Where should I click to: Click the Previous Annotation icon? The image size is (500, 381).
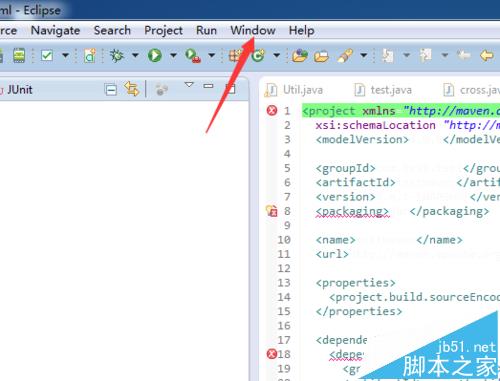(x=426, y=56)
